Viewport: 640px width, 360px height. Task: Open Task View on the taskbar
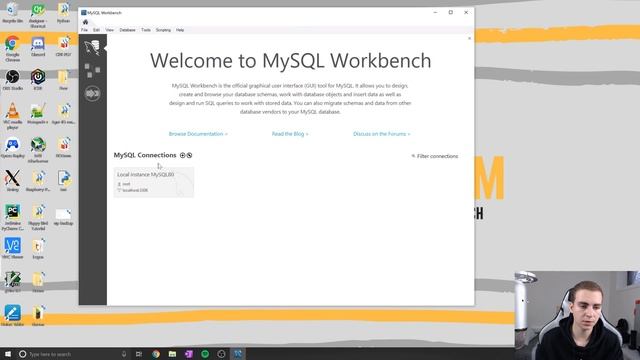tap(139, 354)
